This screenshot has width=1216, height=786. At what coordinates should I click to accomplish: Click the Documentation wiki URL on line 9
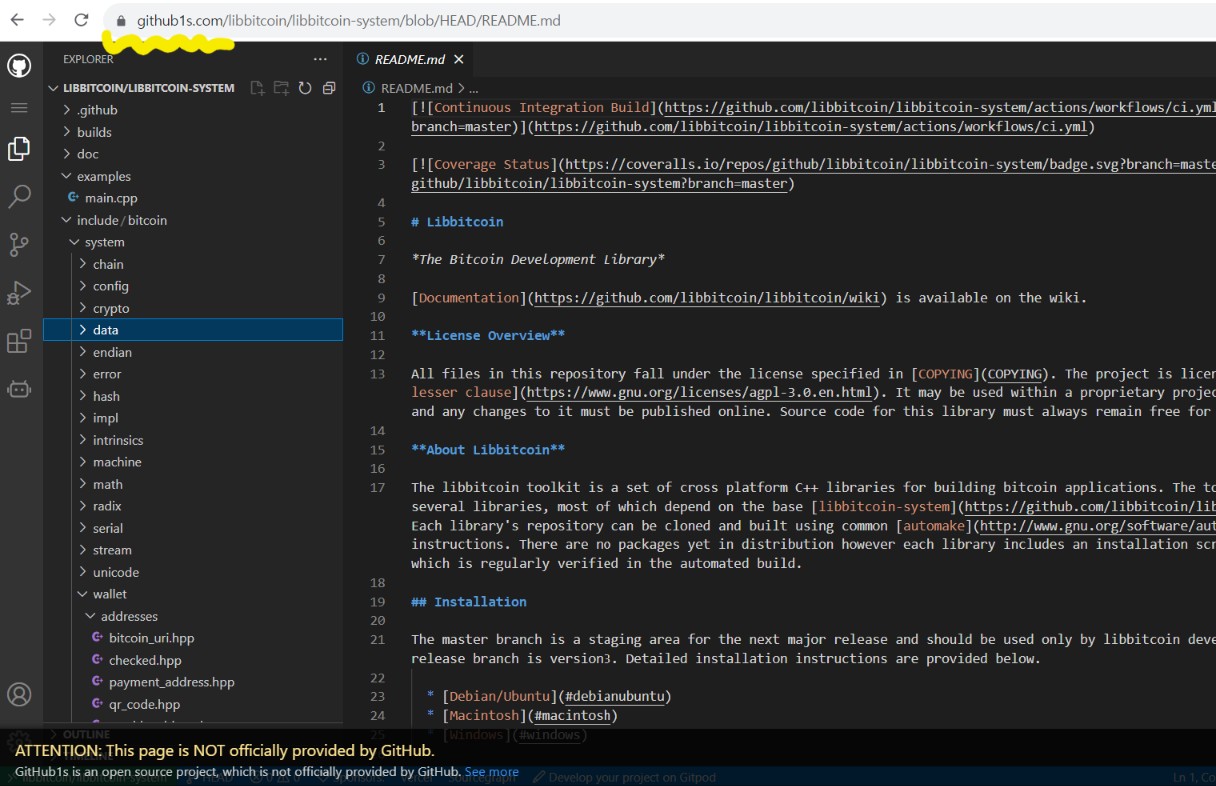[x=705, y=297]
